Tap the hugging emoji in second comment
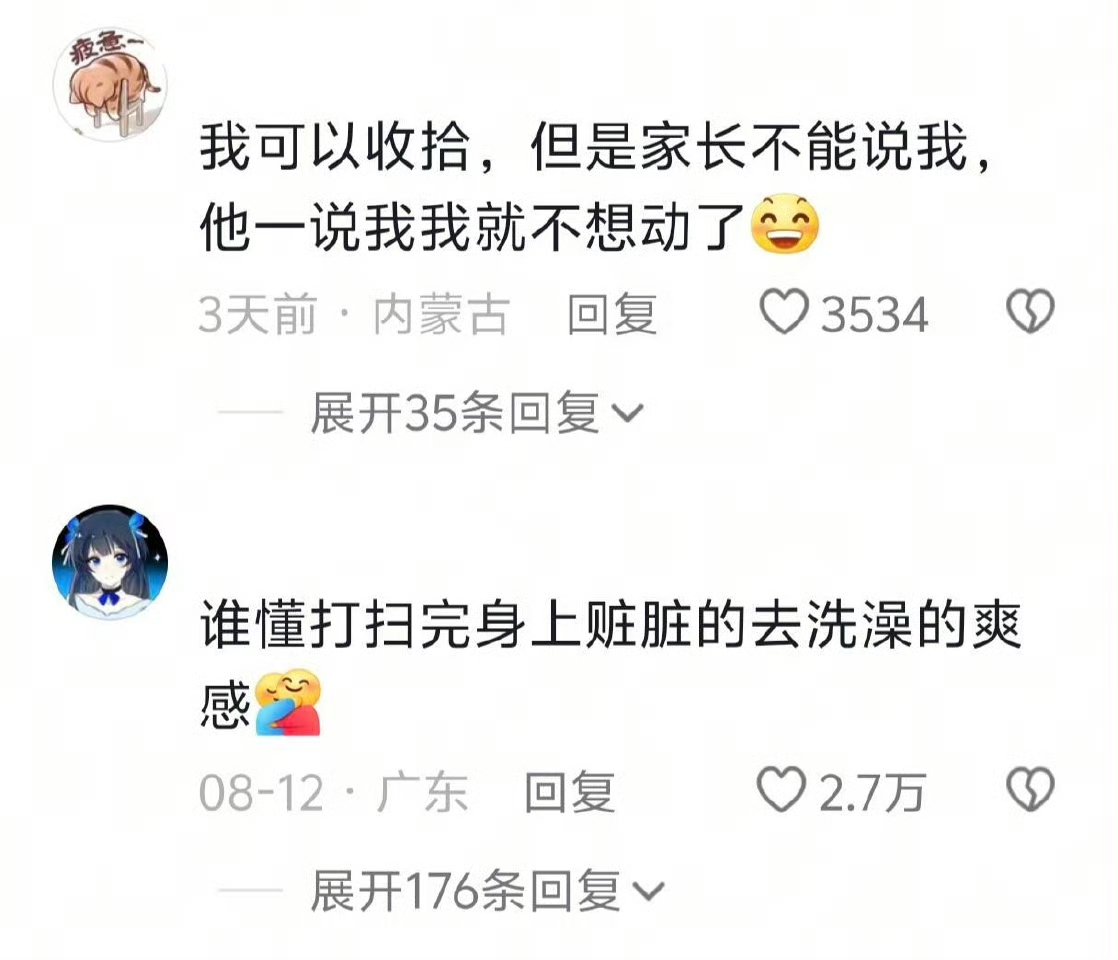Screen dimensions: 1118x960 click(288, 703)
